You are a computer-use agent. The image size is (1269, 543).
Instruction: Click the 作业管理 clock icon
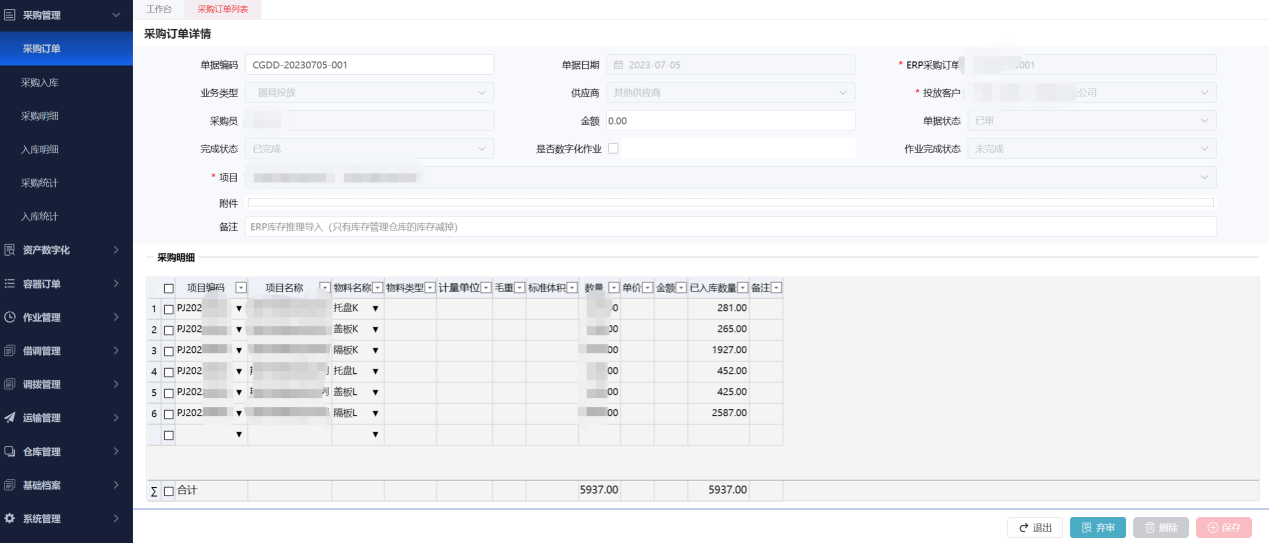tap(10, 317)
